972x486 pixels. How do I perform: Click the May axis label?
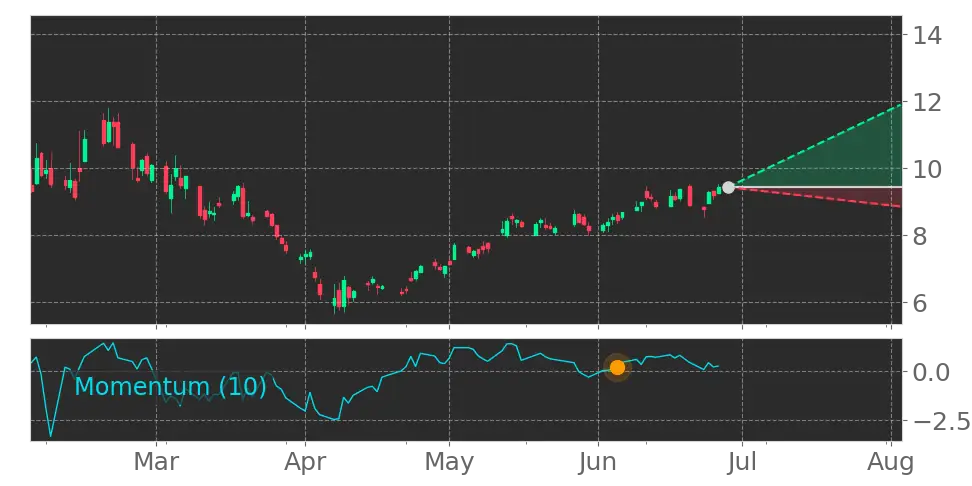449,462
